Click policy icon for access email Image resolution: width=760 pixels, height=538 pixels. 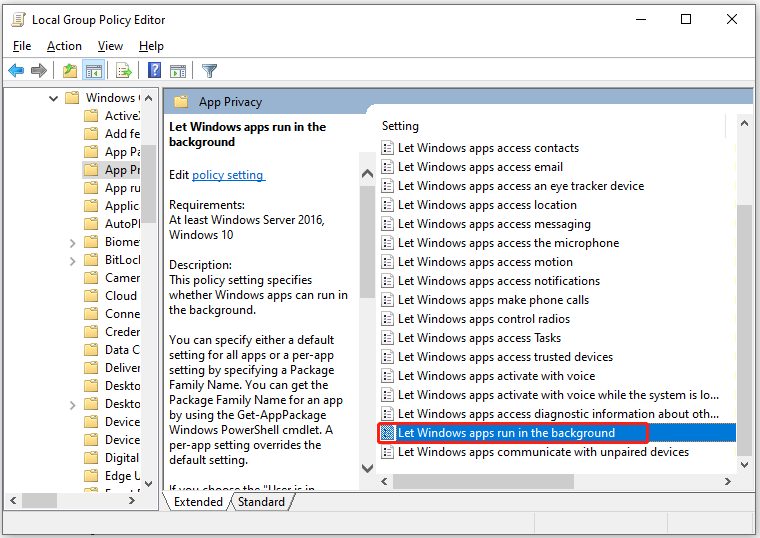387,167
